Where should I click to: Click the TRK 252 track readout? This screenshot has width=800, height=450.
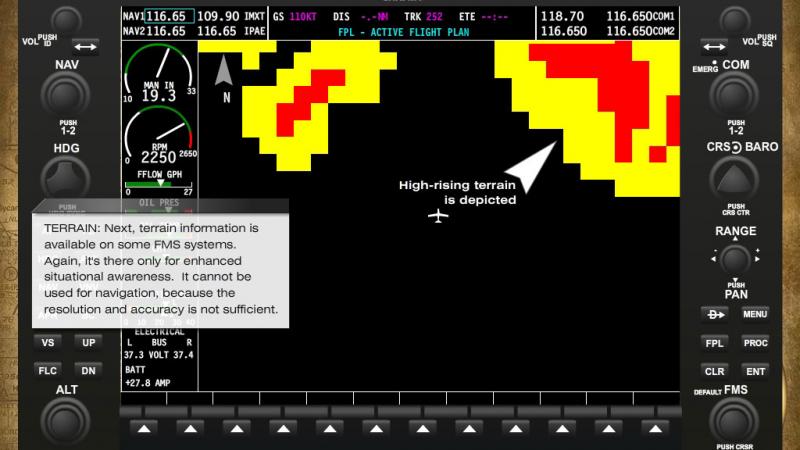pyautogui.click(x=423, y=17)
